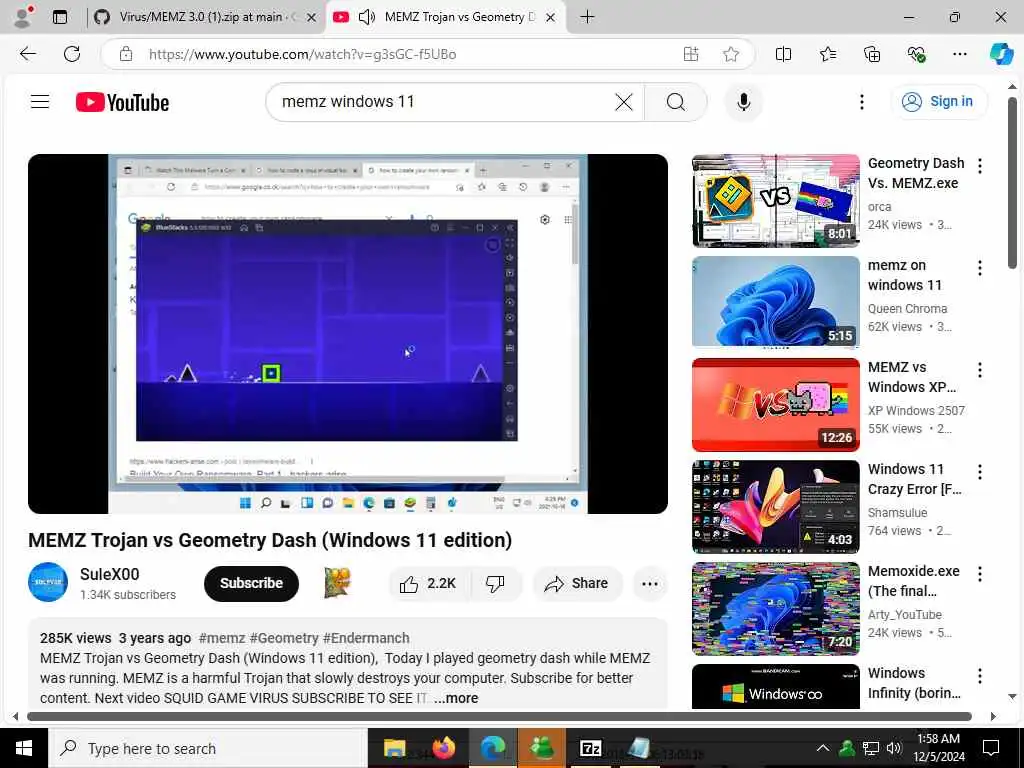Open options for Windows 11 Crazy Error
Screen dimensions: 1024x768
[x=980, y=472]
